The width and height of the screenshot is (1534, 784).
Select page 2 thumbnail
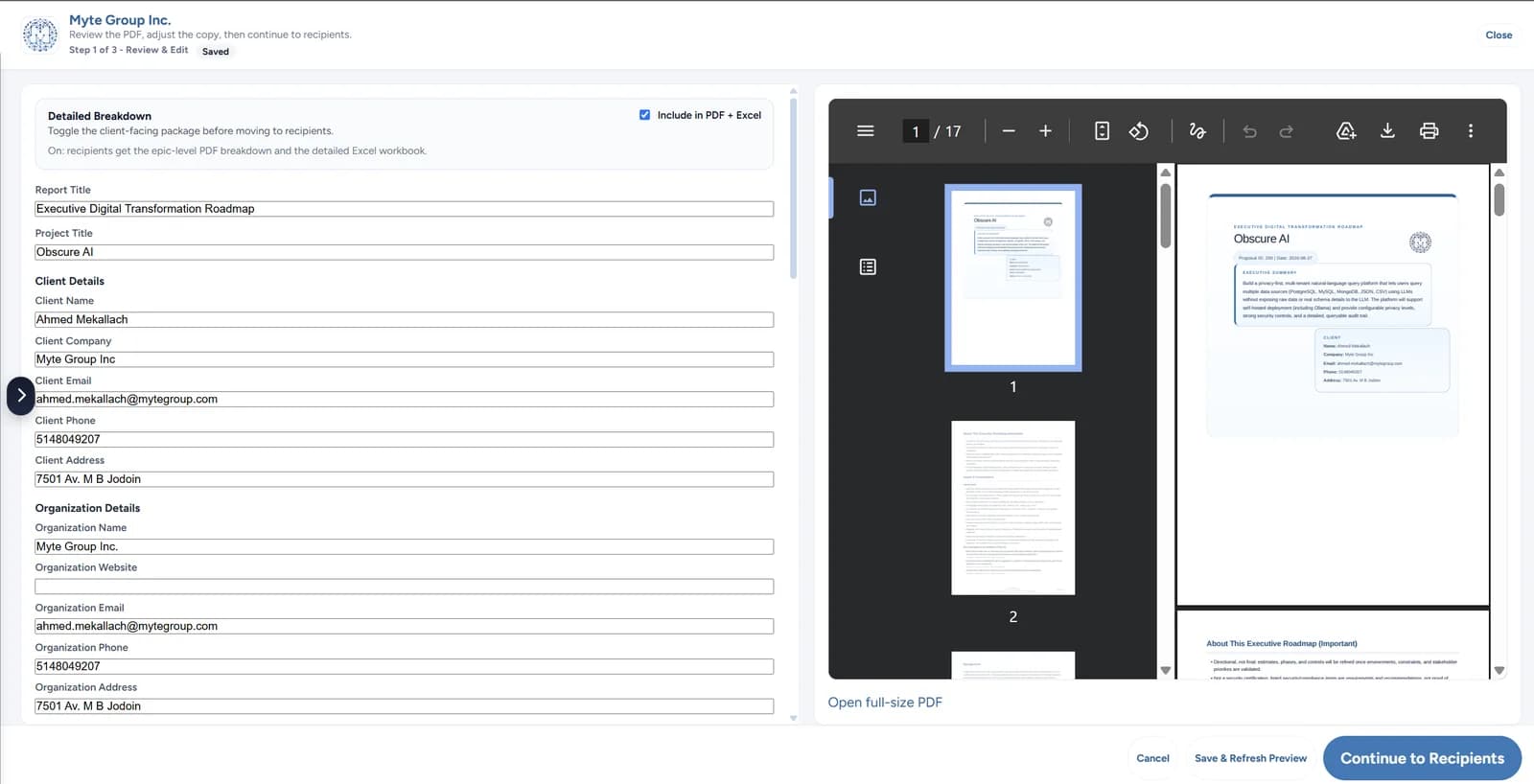(x=1012, y=508)
